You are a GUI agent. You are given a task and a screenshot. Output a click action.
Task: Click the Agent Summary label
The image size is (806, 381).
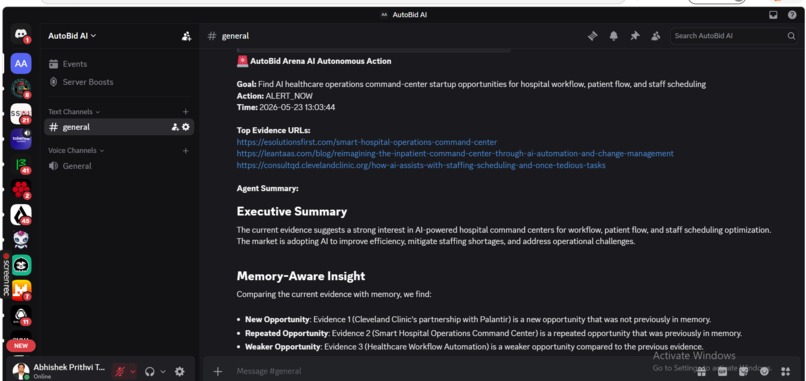[x=267, y=189]
